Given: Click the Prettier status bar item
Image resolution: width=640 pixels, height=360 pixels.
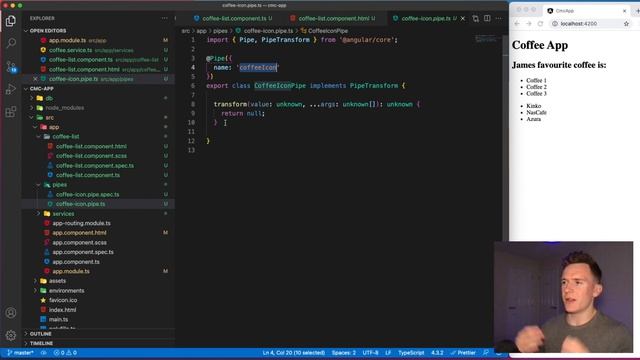Looking at the screenshot, I should click(x=463, y=353).
